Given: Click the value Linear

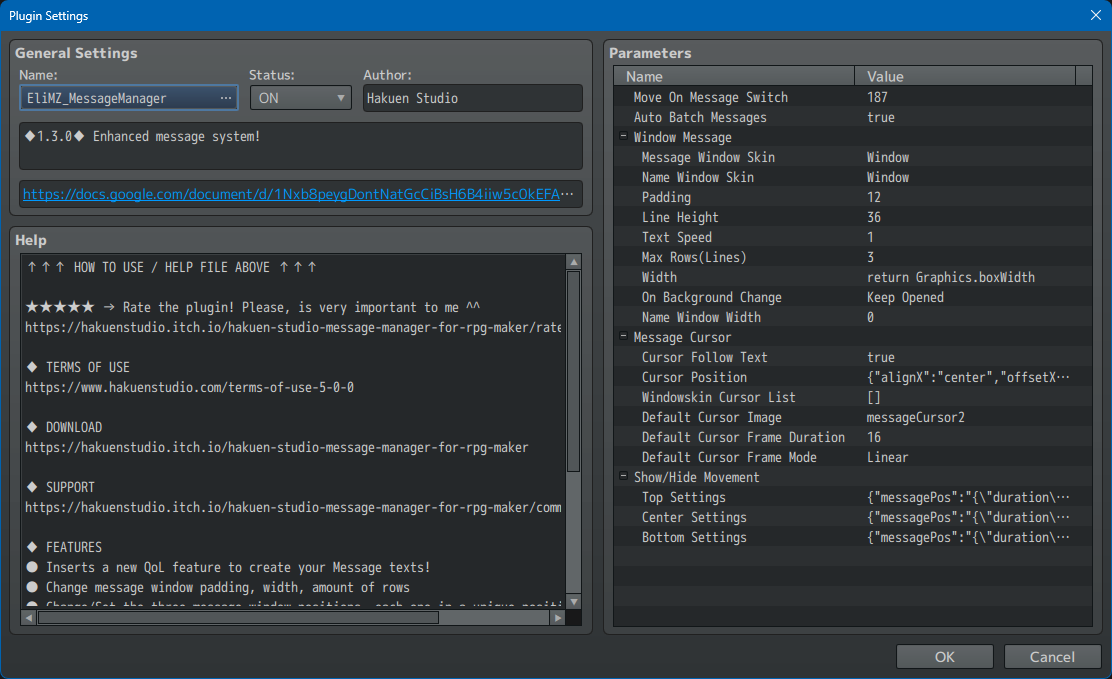Looking at the screenshot, I should point(887,458).
